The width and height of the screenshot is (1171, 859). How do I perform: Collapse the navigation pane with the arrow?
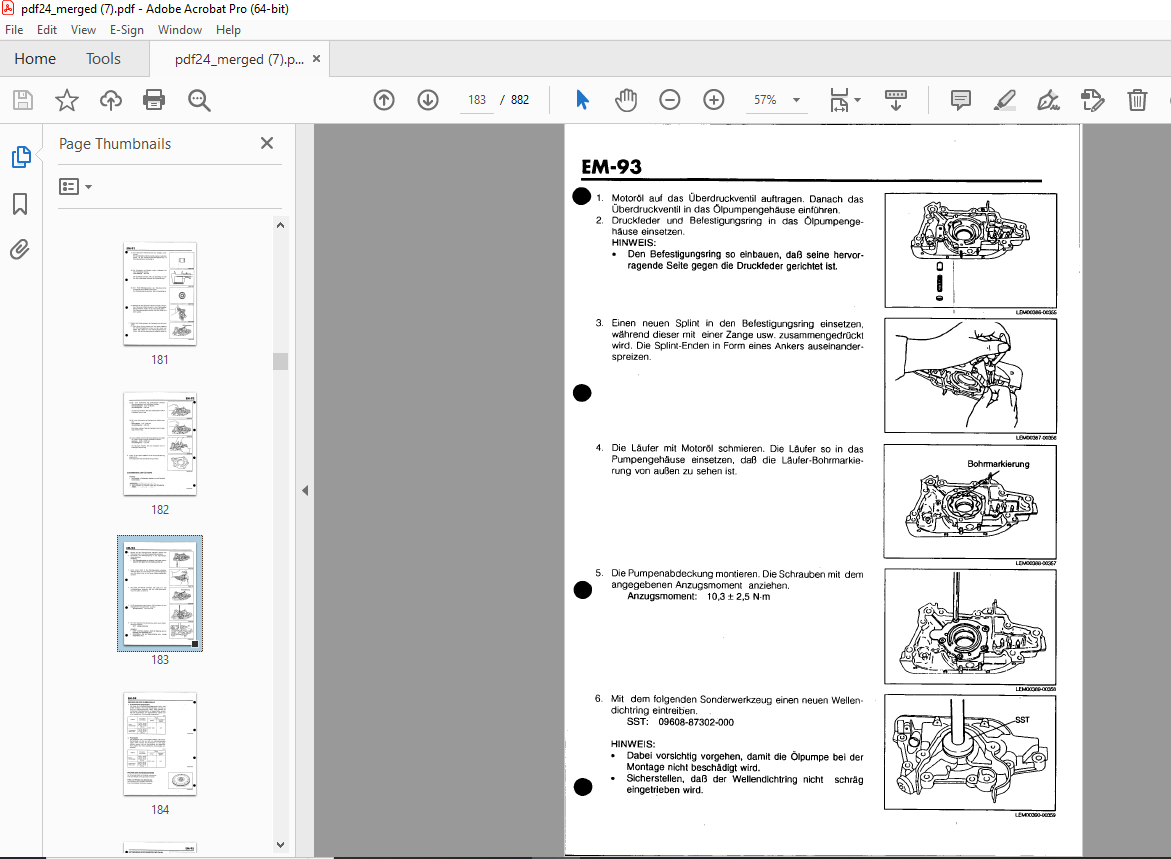click(x=305, y=490)
